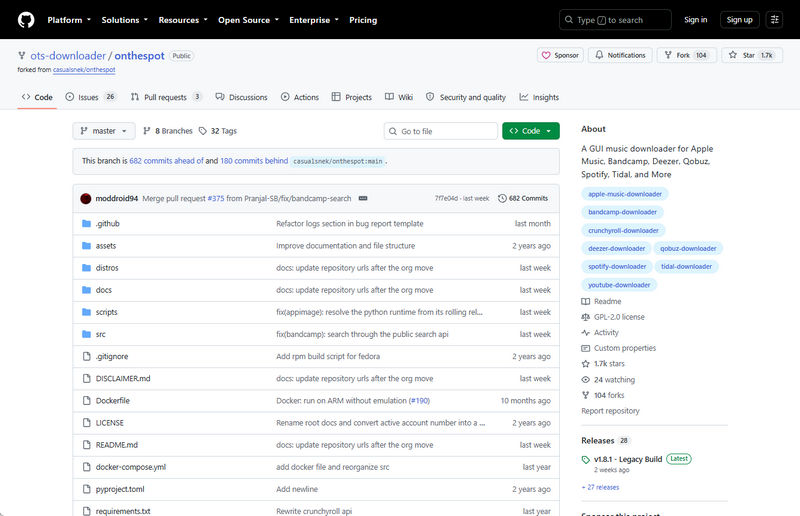Click the Notifications bell button

tap(620, 55)
